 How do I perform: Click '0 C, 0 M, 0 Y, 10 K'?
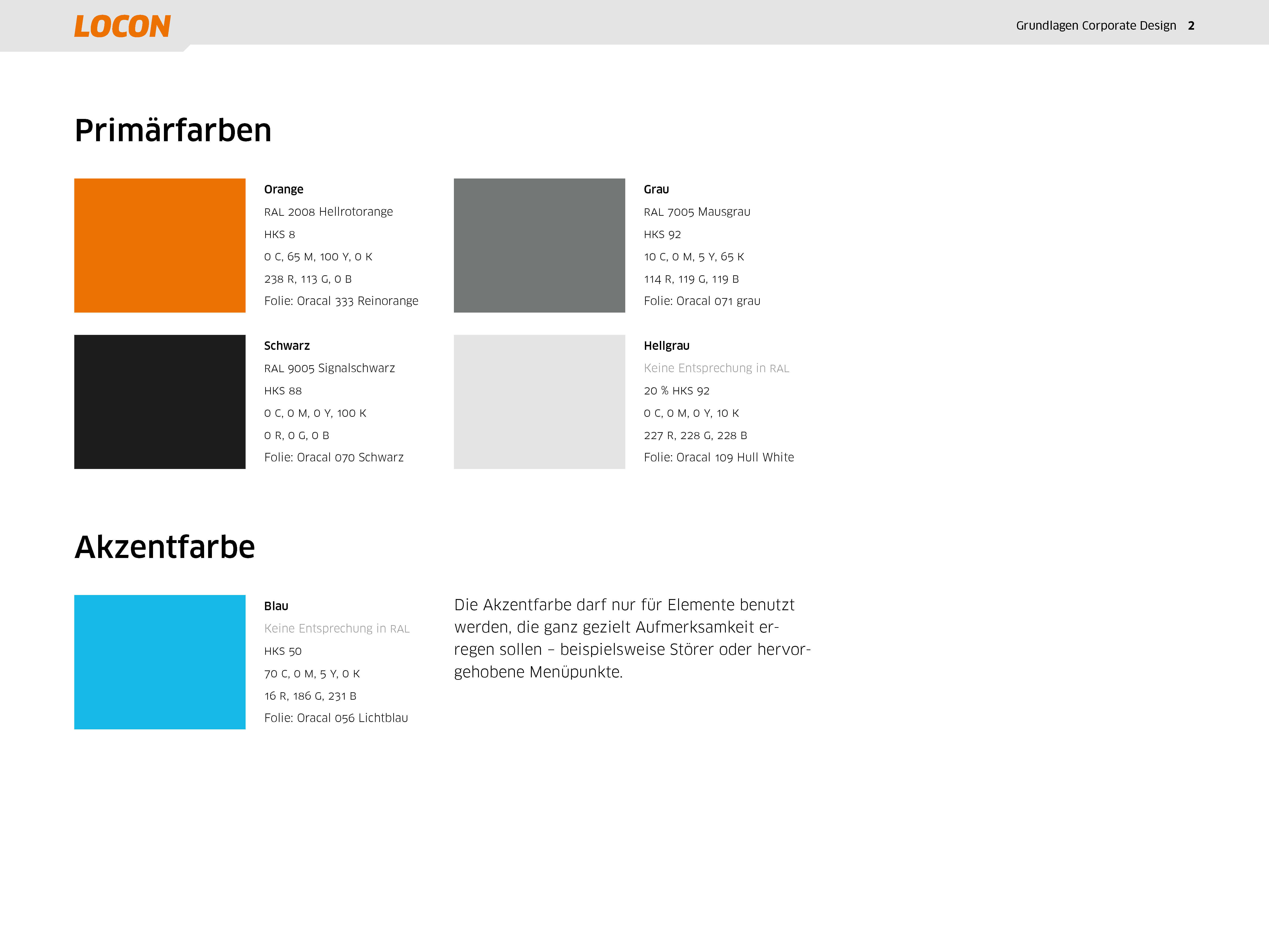click(691, 413)
